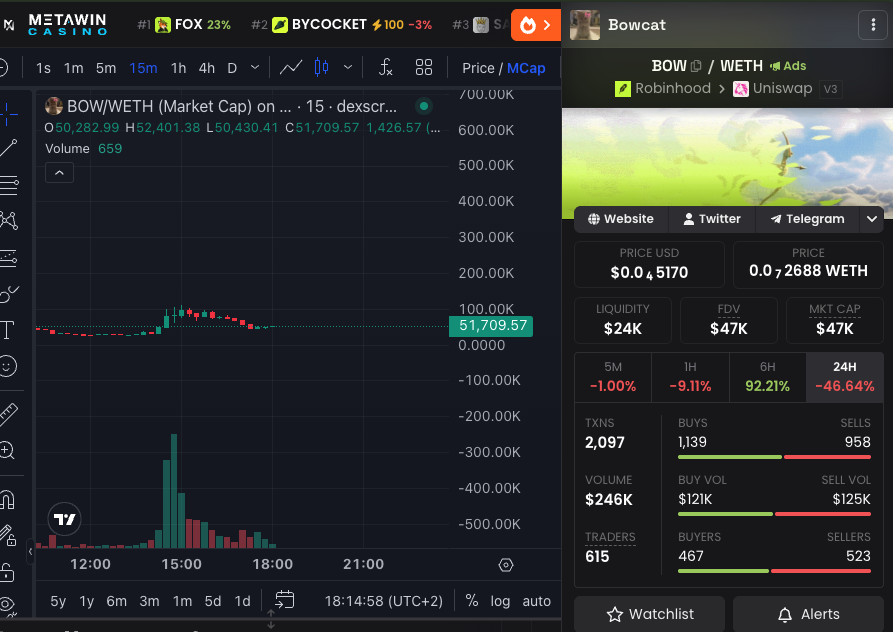Screen dimensions: 893x632
Task: Toggle hide all drawings eye icon
Action: pos(7,605)
